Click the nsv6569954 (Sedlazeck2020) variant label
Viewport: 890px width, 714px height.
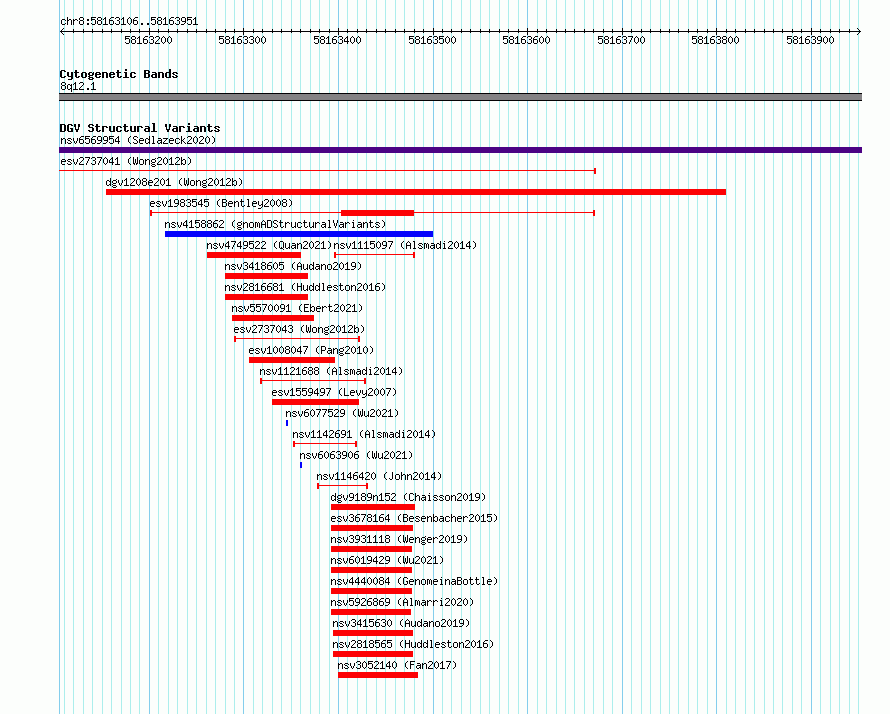tap(138, 140)
